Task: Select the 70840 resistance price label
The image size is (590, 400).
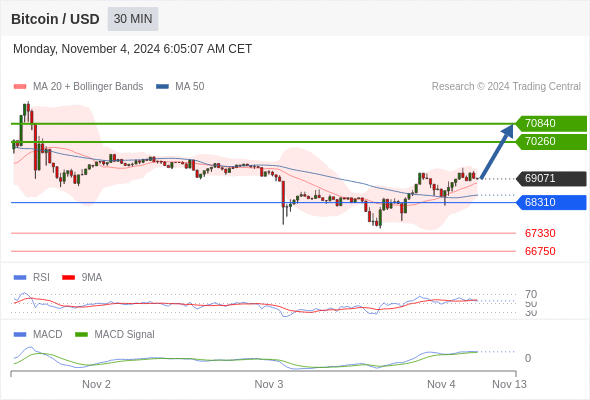Action: [551, 123]
